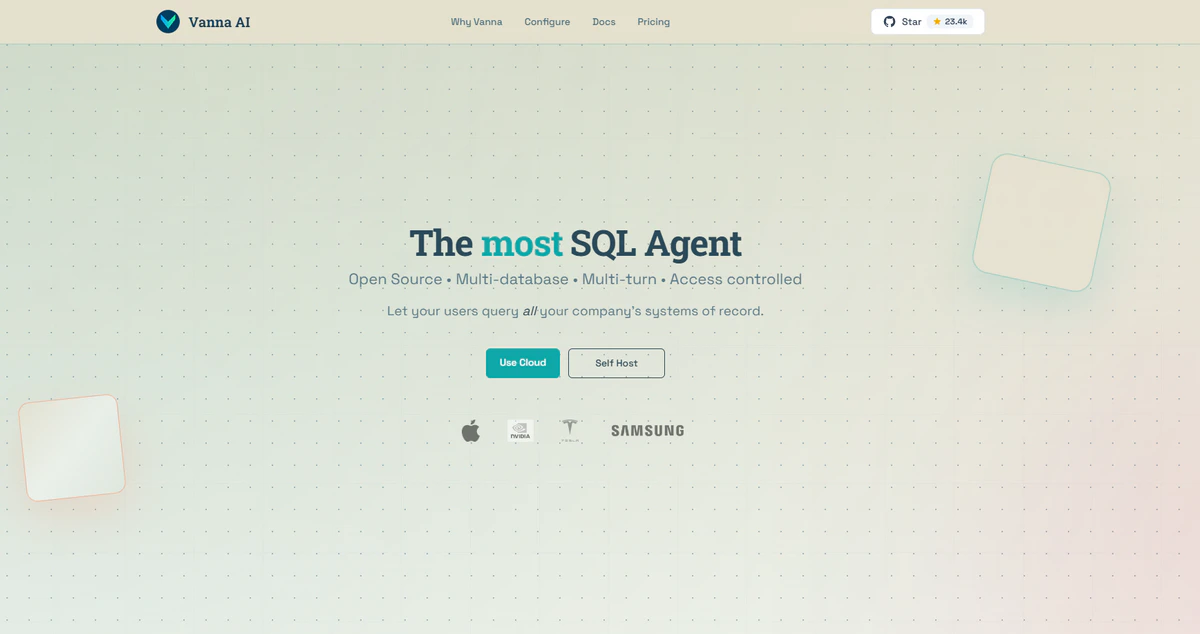Click the Vanna AI logo icon
This screenshot has width=1200, height=634.
coord(168,21)
